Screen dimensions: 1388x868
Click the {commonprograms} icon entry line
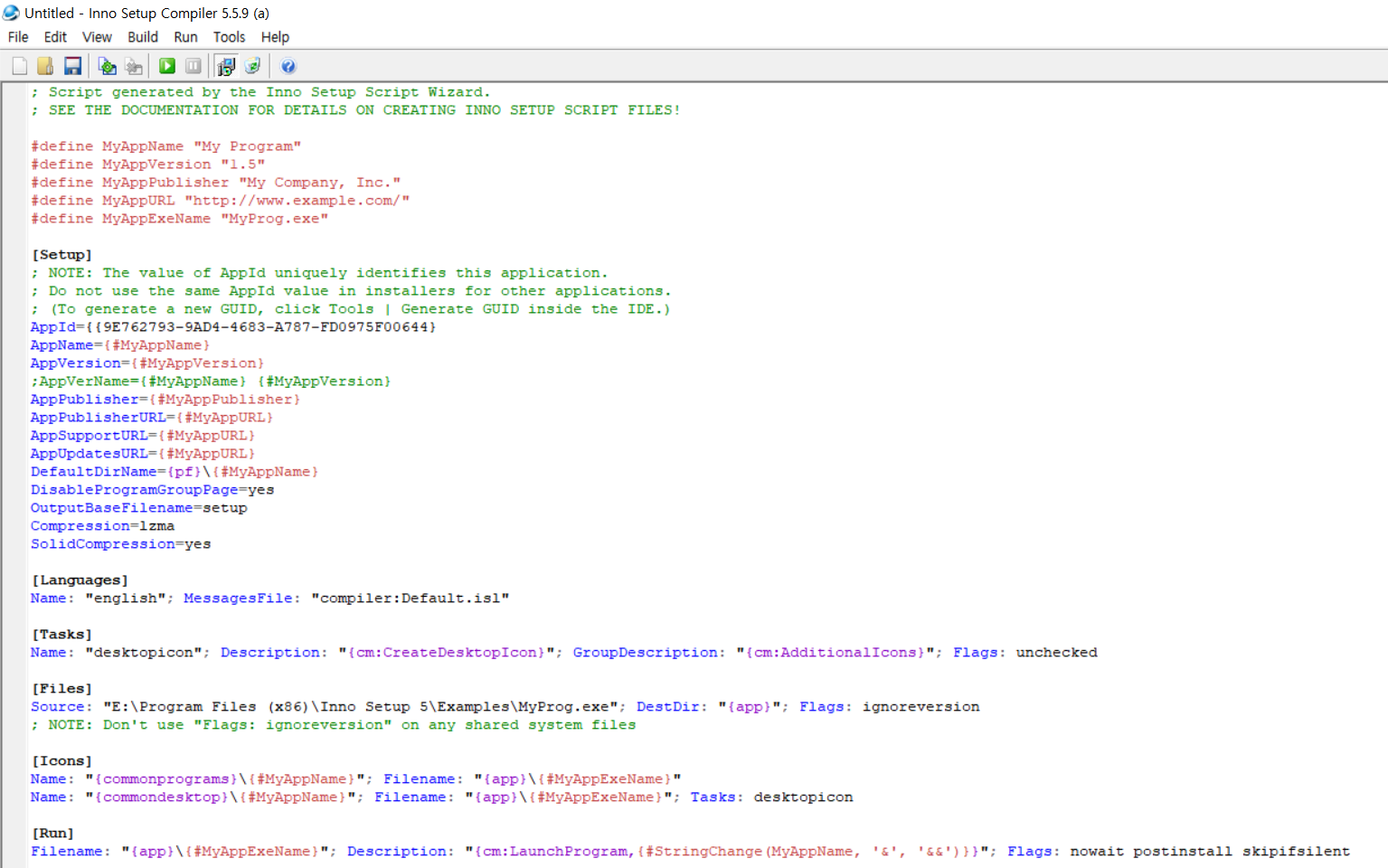point(355,779)
